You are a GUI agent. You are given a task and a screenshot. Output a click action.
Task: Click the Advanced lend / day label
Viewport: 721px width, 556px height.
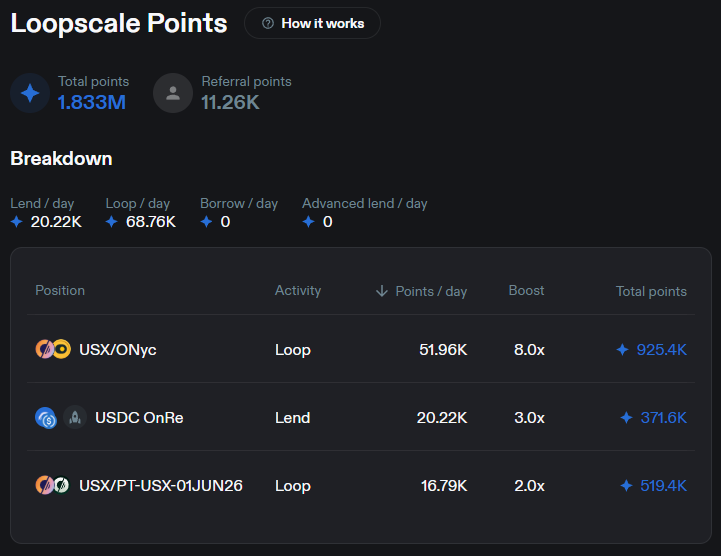tap(365, 203)
